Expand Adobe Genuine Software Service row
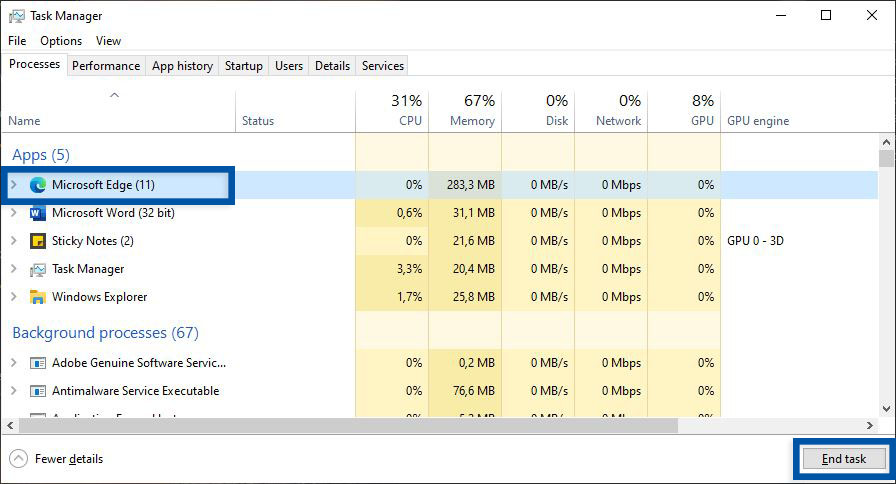This screenshot has width=896, height=484. [x=14, y=362]
